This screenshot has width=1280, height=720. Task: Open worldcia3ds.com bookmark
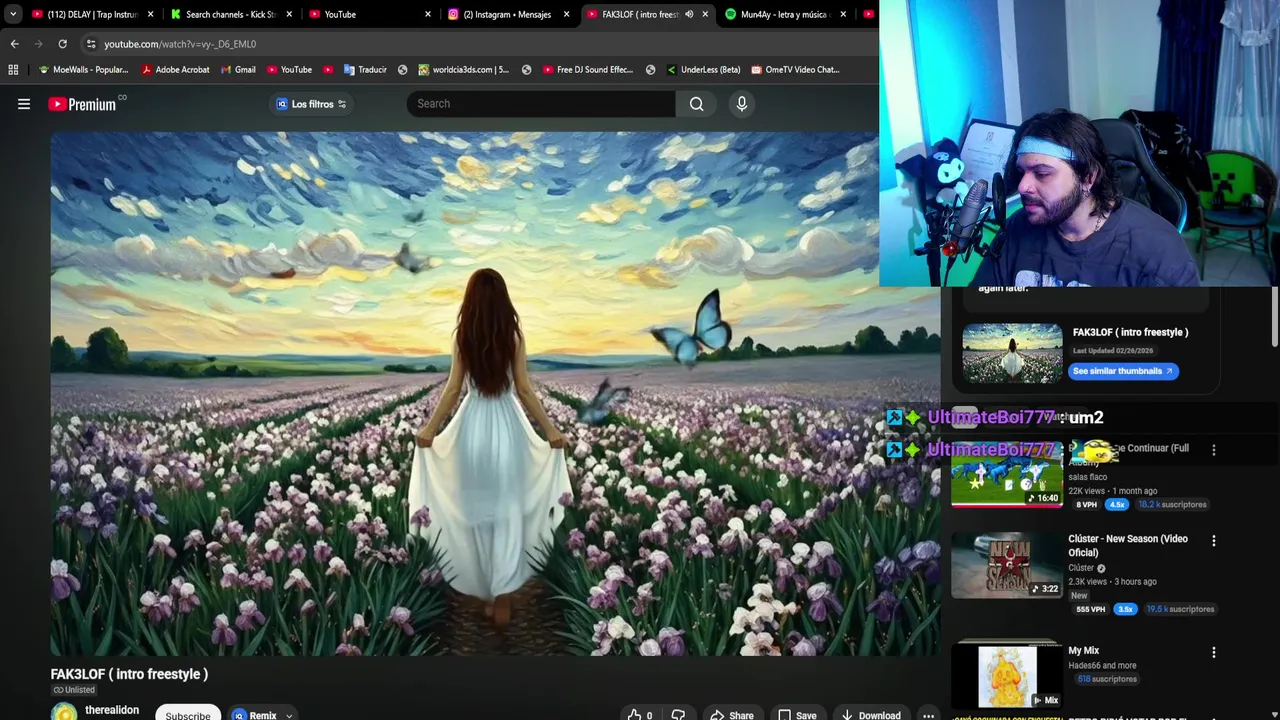pos(463,70)
